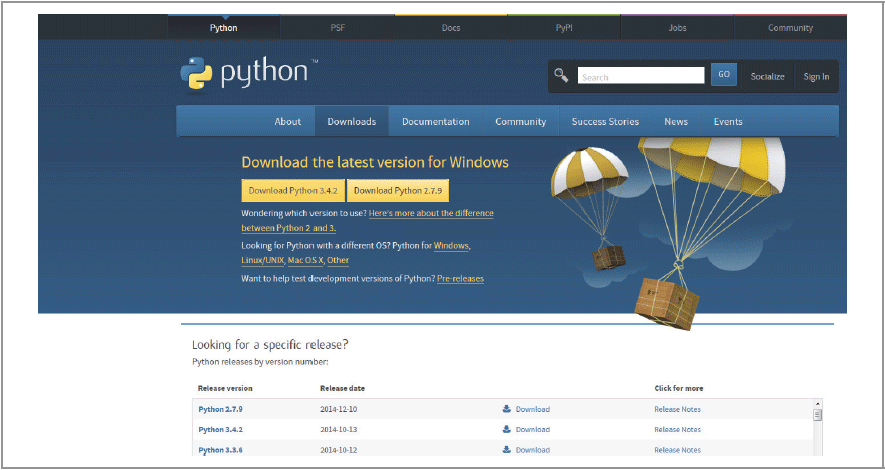This screenshot has height=470, width=885.
Task: Open the About menu
Action: [x=287, y=121]
